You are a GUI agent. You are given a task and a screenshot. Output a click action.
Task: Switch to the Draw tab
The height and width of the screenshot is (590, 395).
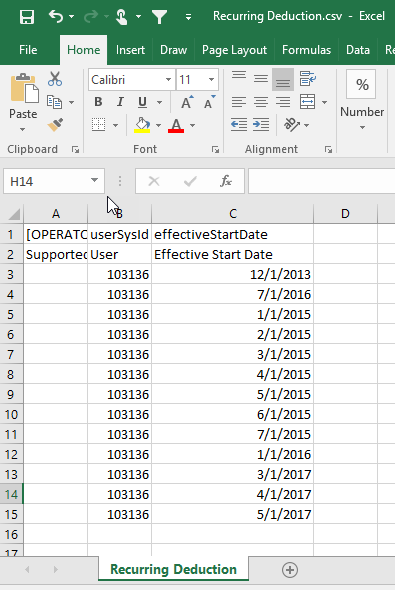click(x=173, y=50)
